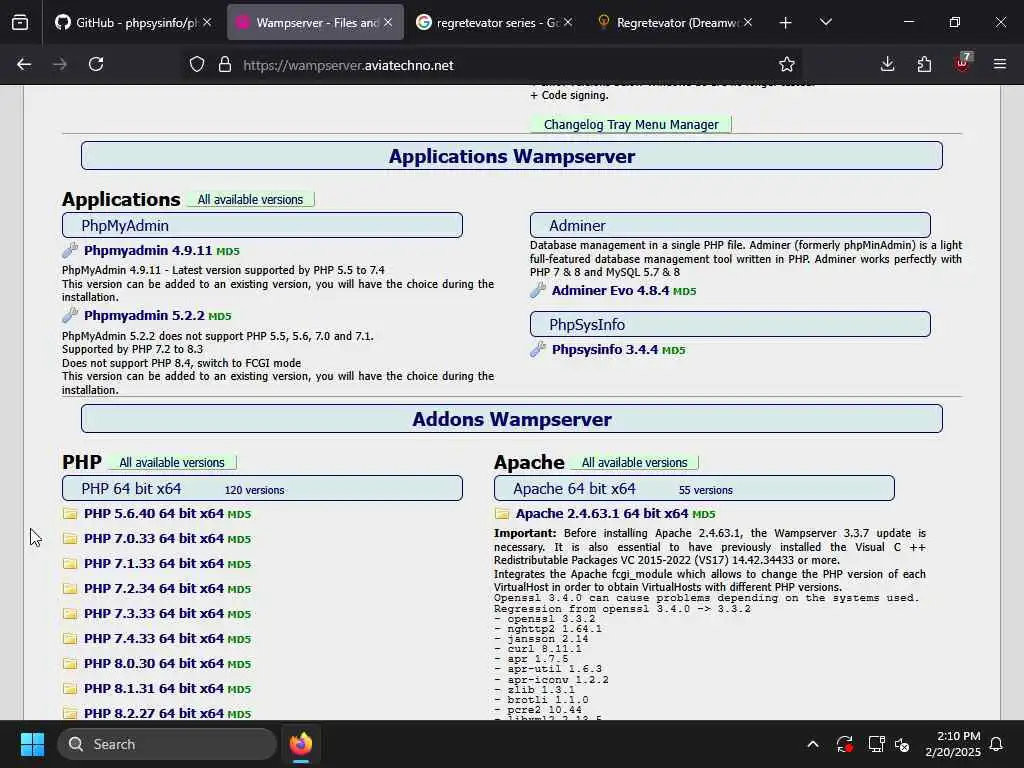Download Phpmyadmin 5.2.2
This screenshot has width=1024, height=768.
144,316
